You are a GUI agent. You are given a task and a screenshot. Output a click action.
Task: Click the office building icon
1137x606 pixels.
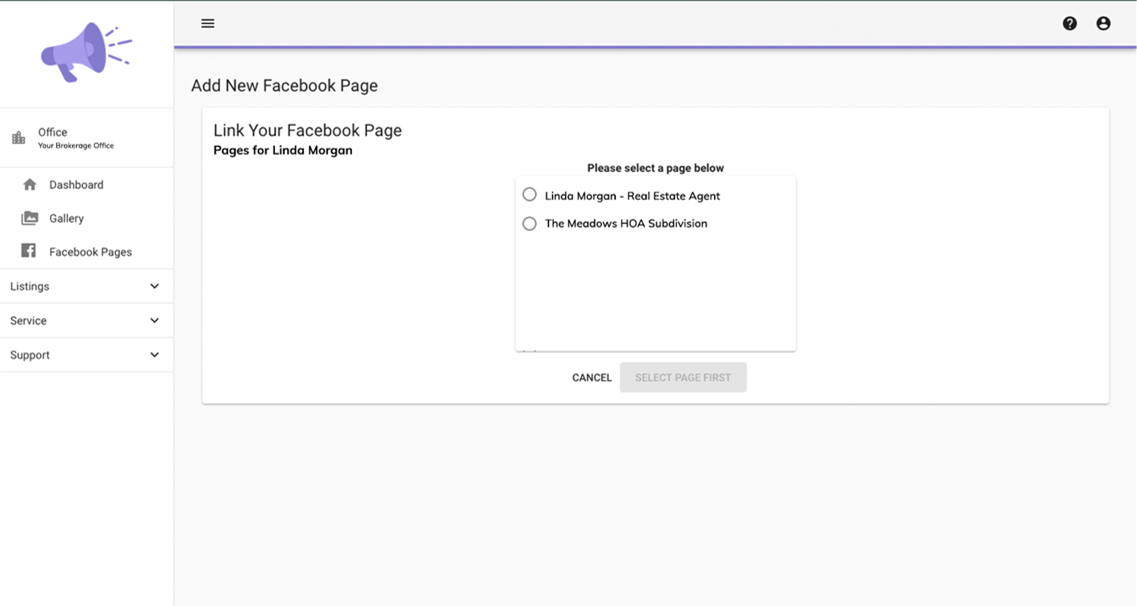click(18, 138)
